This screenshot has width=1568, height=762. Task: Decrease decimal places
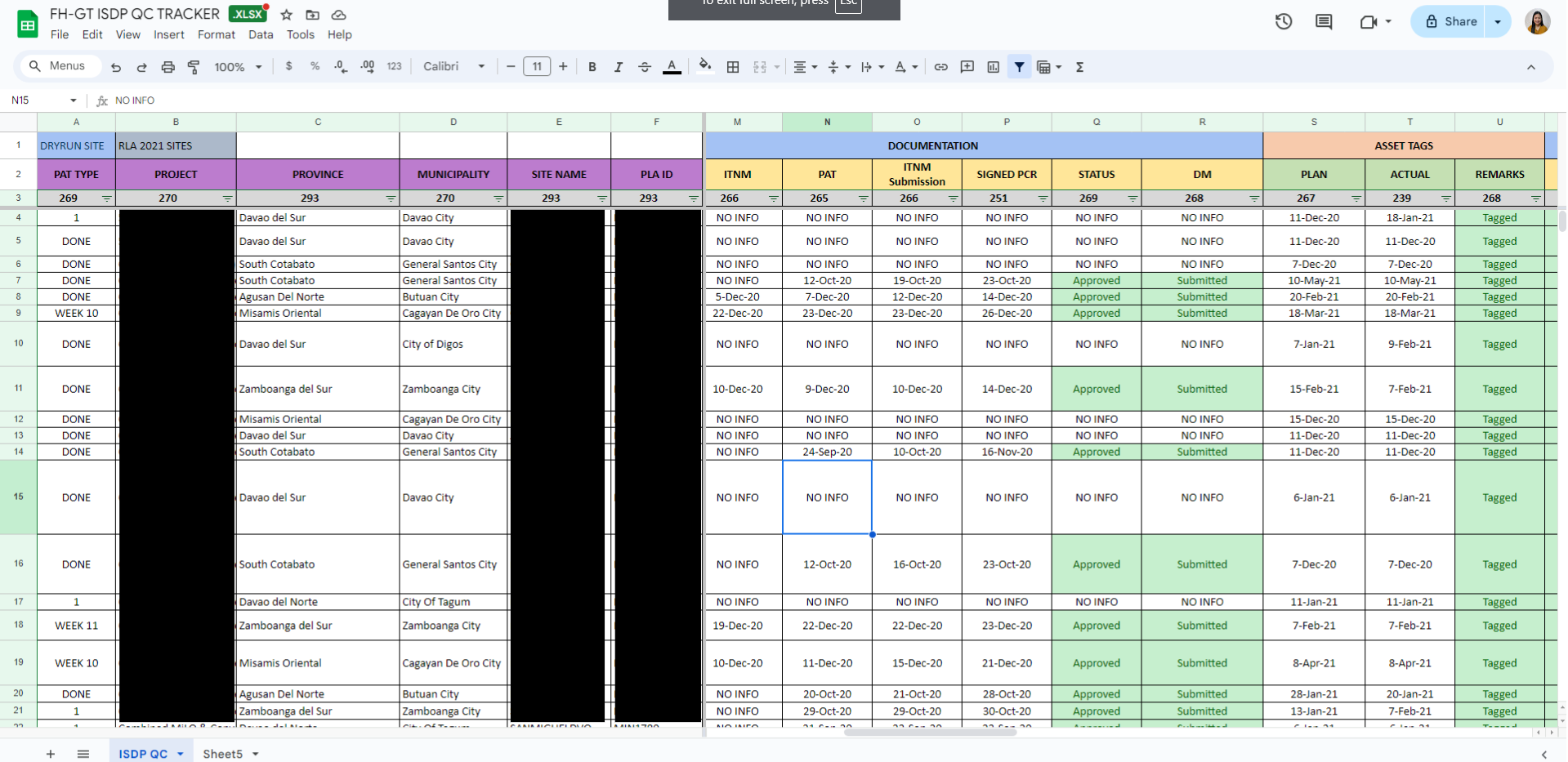click(341, 67)
